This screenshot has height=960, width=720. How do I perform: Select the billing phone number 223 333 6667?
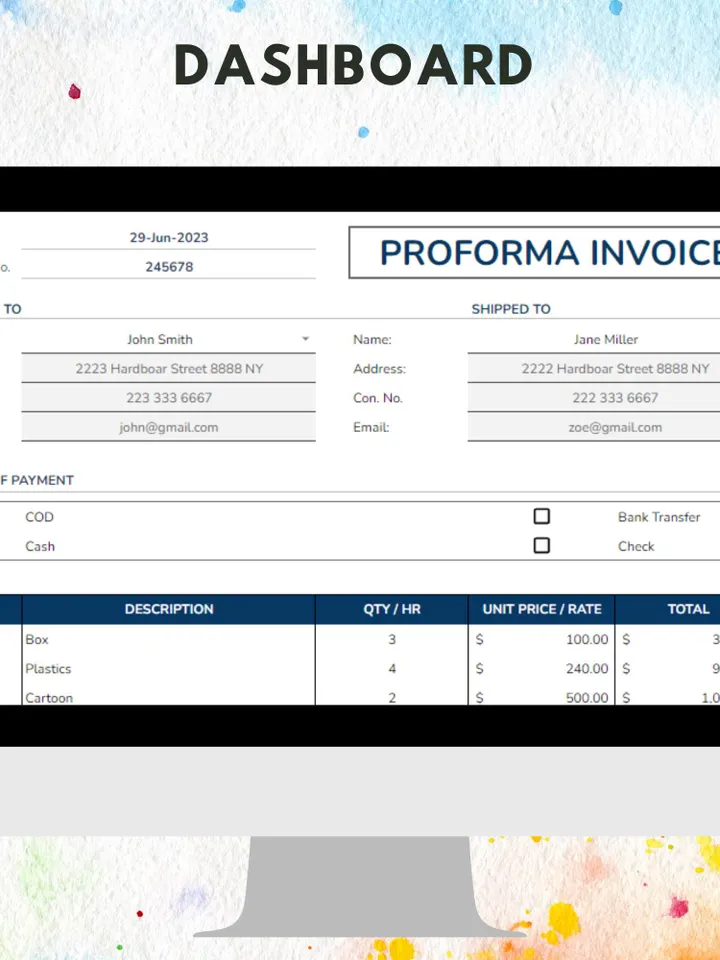click(x=169, y=398)
